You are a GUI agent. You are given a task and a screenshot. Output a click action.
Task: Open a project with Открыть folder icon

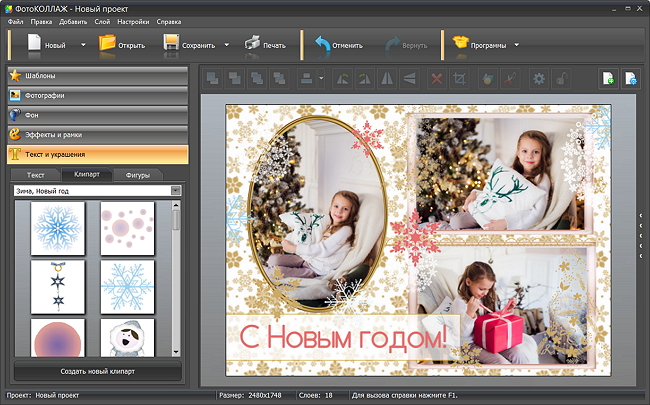click(x=107, y=43)
